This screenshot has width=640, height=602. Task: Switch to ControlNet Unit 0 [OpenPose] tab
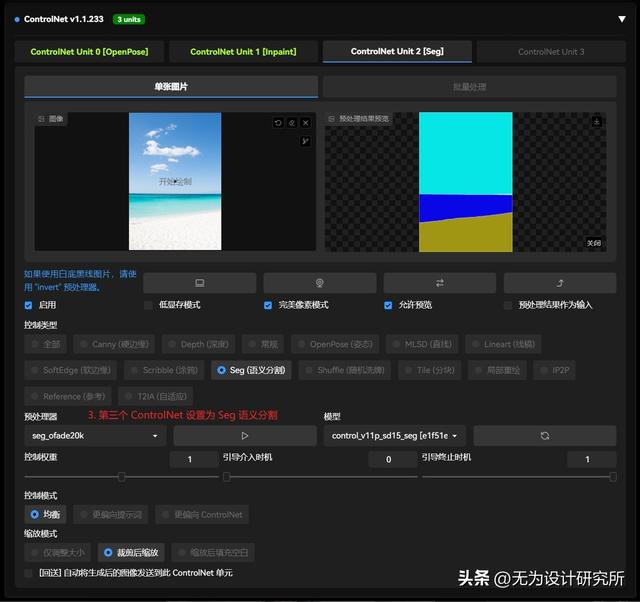pyautogui.click(x=88, y=51)
